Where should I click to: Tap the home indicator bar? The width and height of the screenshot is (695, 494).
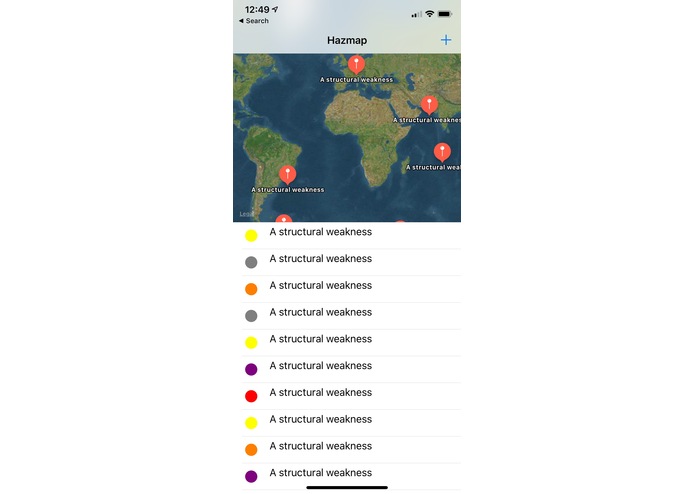pyautogui.click(x=347, y=487)
